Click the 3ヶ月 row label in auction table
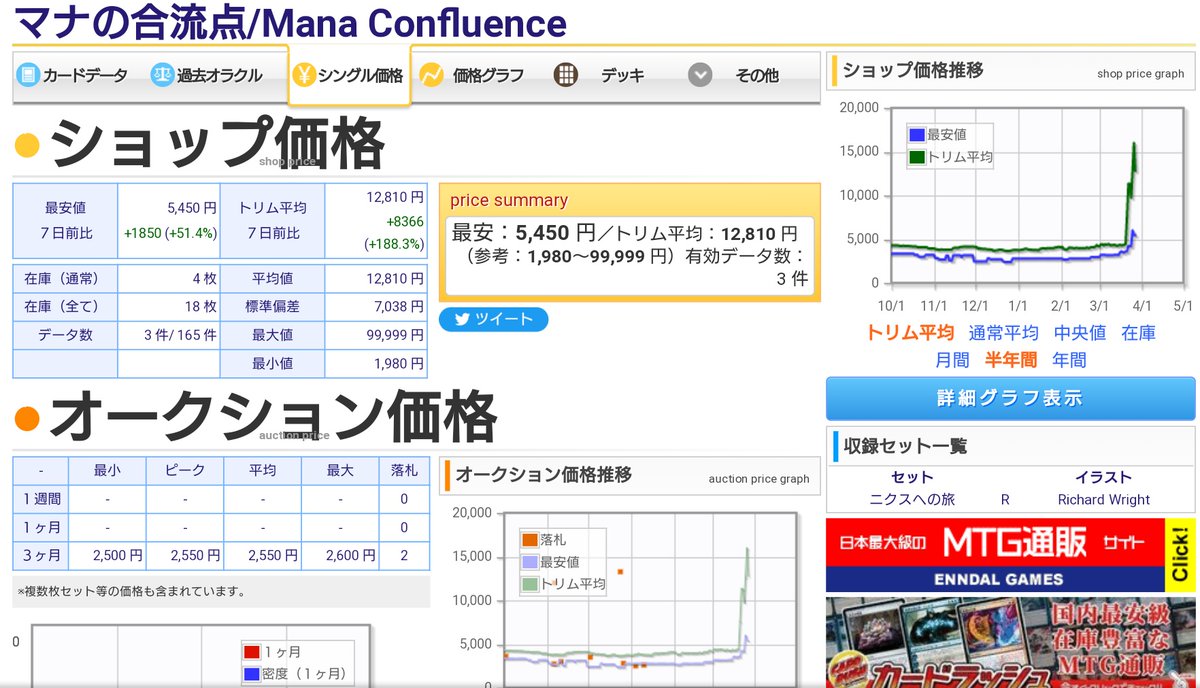Viewport: 1200px width, 688px height. (x=40, y=555)
